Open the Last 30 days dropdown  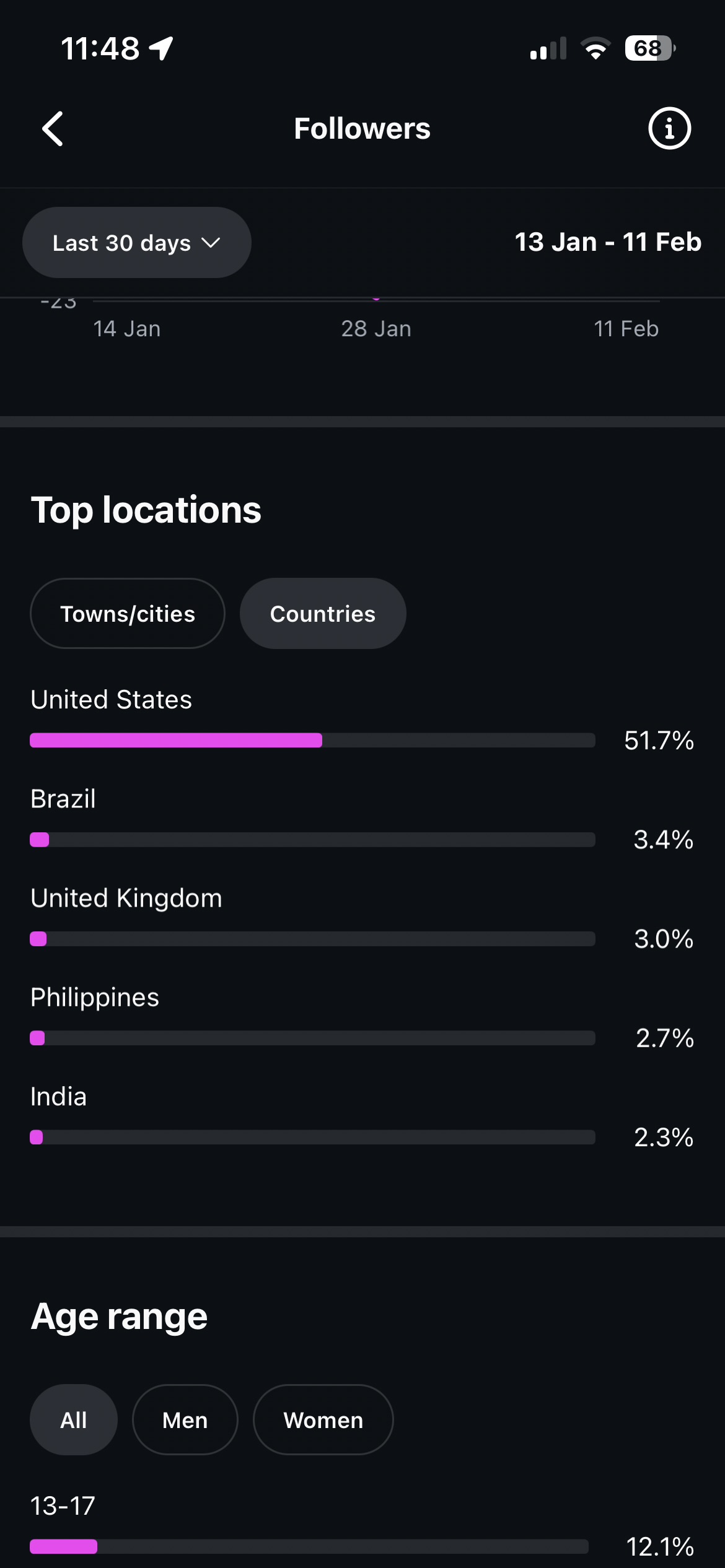[136, 243]
